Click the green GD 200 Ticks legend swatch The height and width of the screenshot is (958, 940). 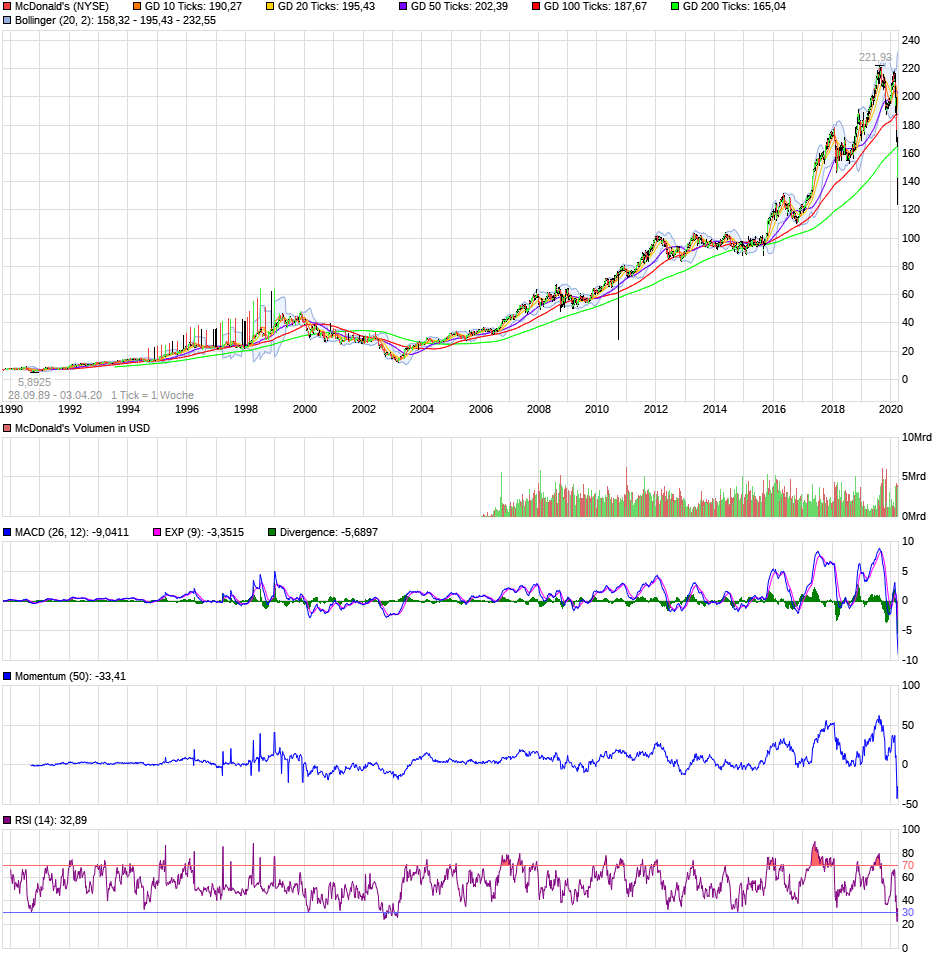[675, 7]
